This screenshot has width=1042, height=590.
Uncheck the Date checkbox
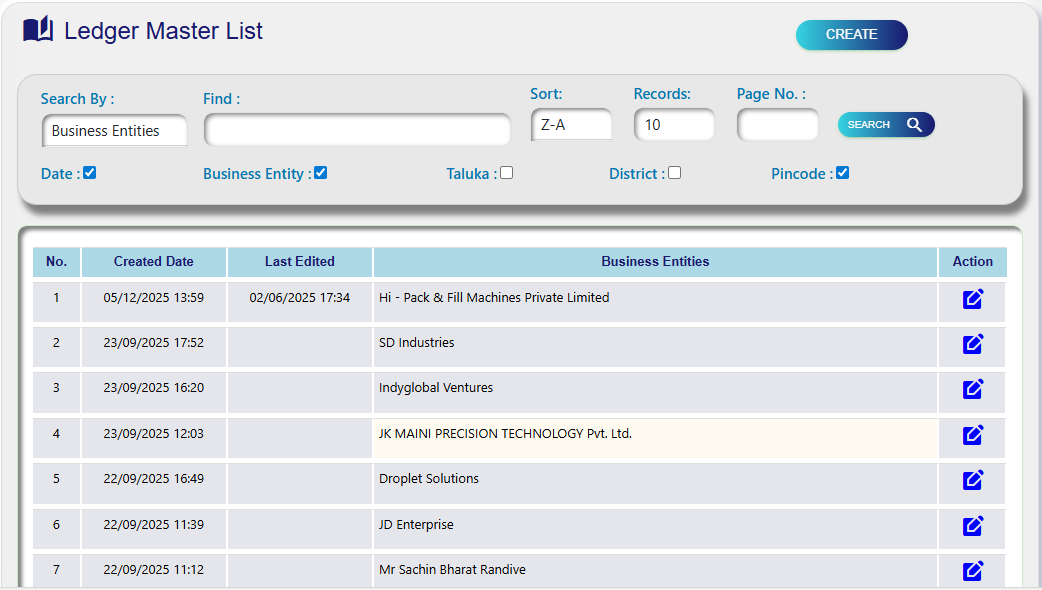pos(90,173)
